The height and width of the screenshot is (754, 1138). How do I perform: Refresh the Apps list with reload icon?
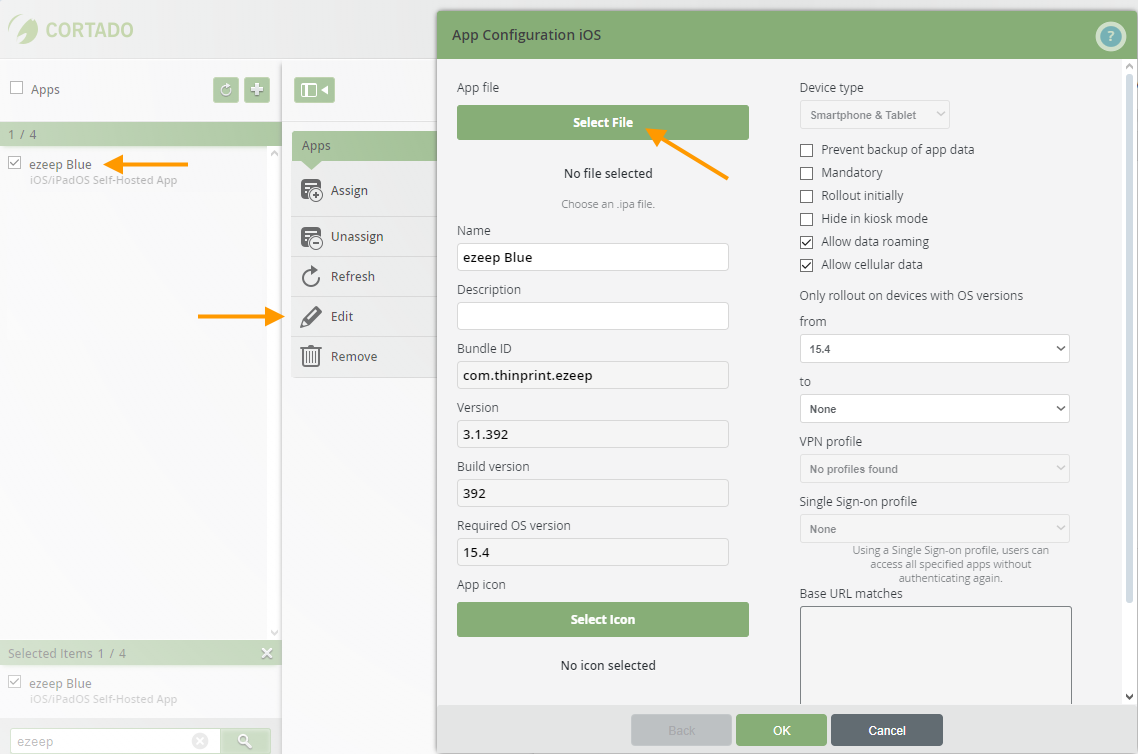tap(226, 90)
